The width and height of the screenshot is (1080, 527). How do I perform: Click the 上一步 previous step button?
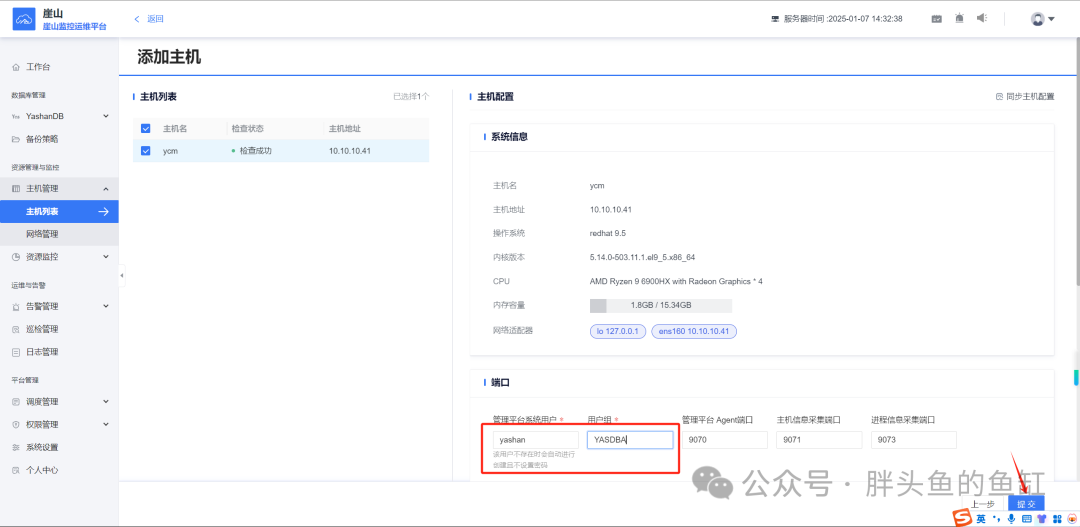click(x=983, y=504)
